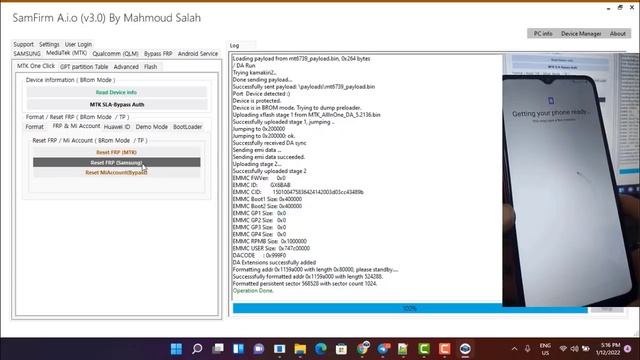Open the Wi-Fi network tray icon
The height and width of the screenshot is (360, 640).
tap(563, 349)
